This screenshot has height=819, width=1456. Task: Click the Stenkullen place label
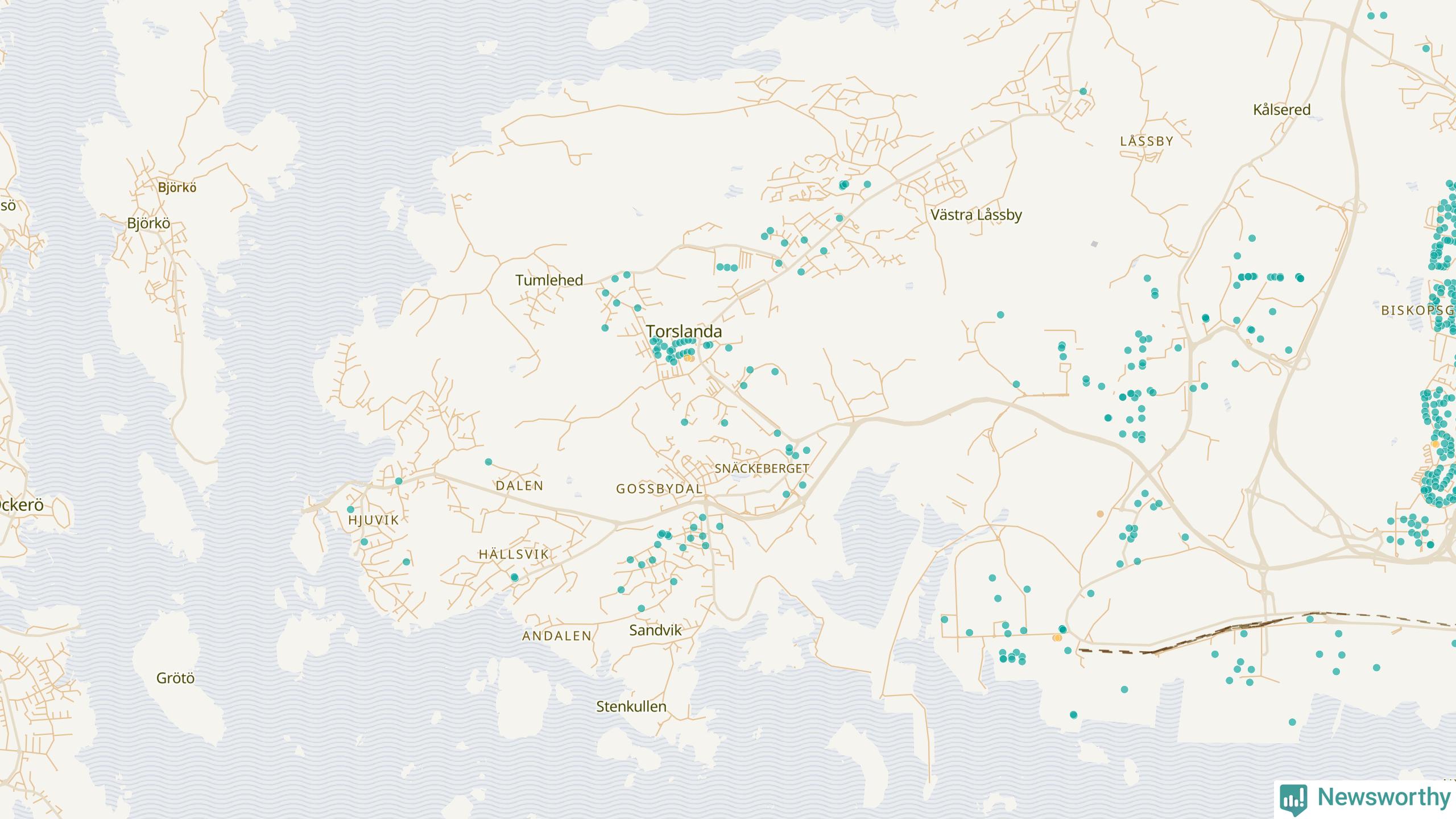tap(631, 706)
